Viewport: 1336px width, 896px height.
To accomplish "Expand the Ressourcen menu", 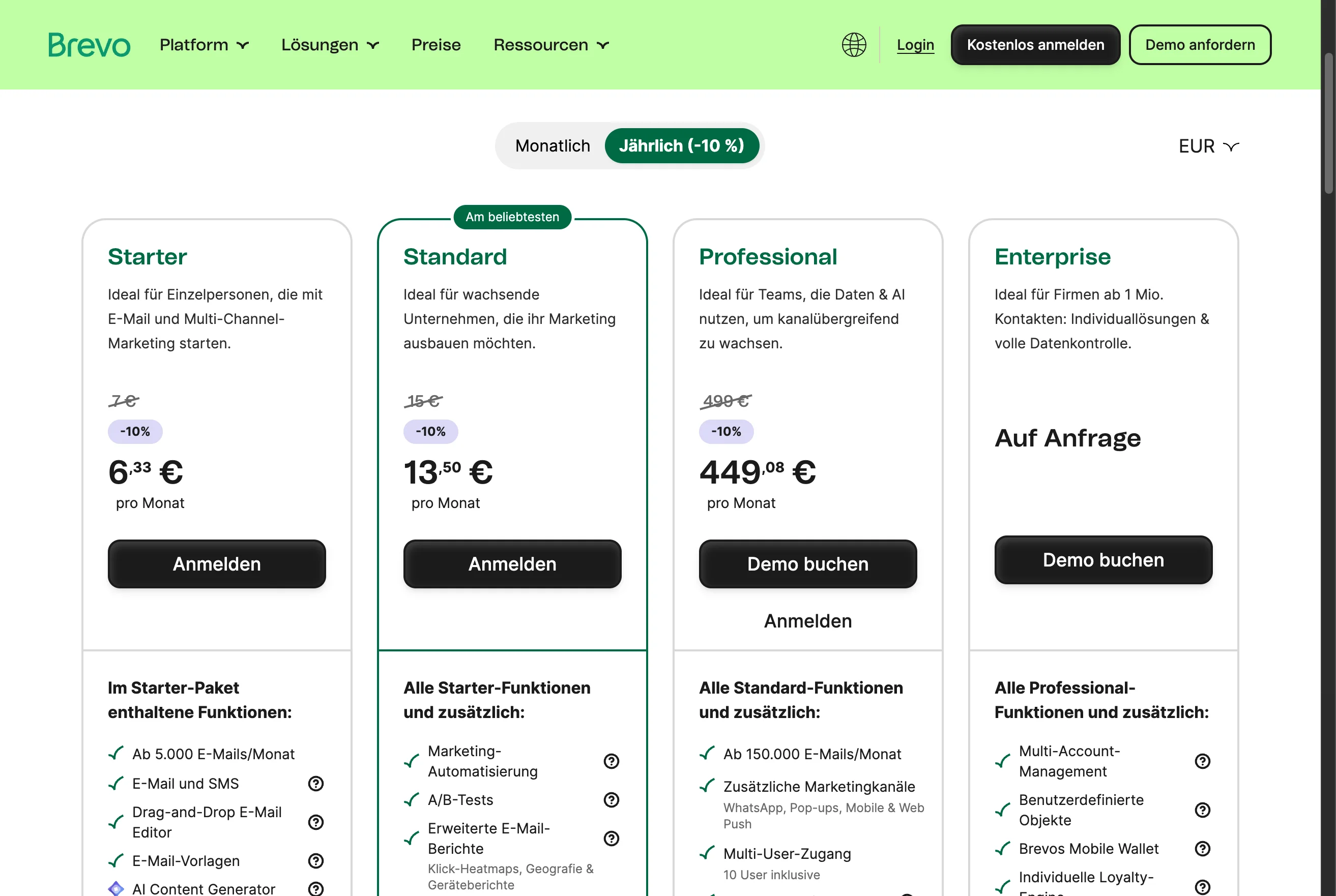I will click(x=551, y=45).
